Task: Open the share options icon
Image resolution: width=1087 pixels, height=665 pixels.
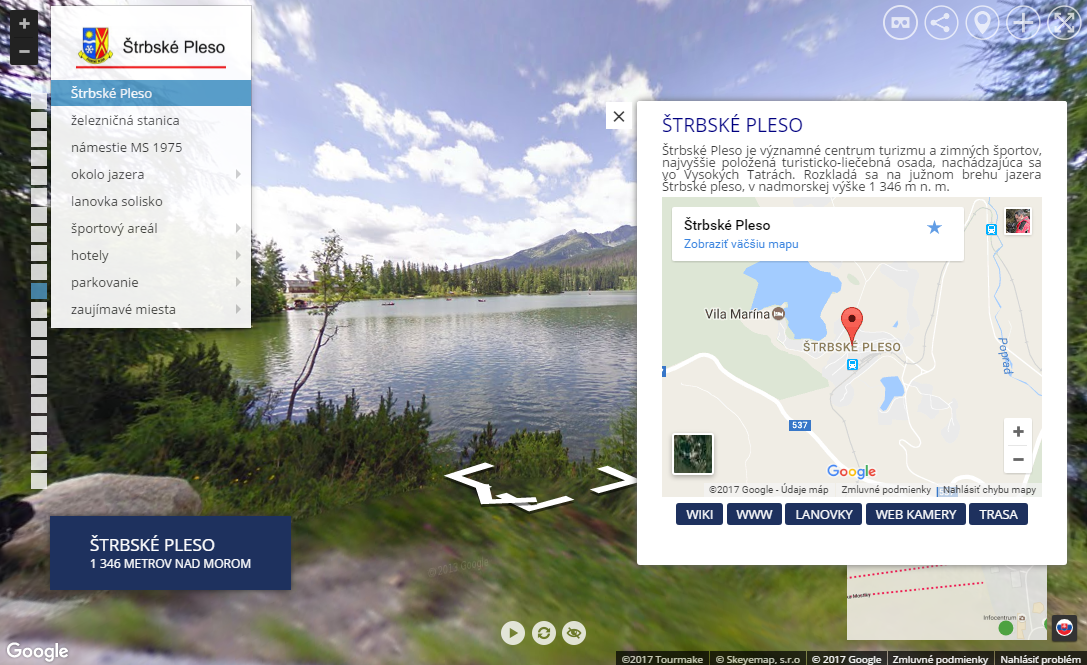Action: point(941,23)
